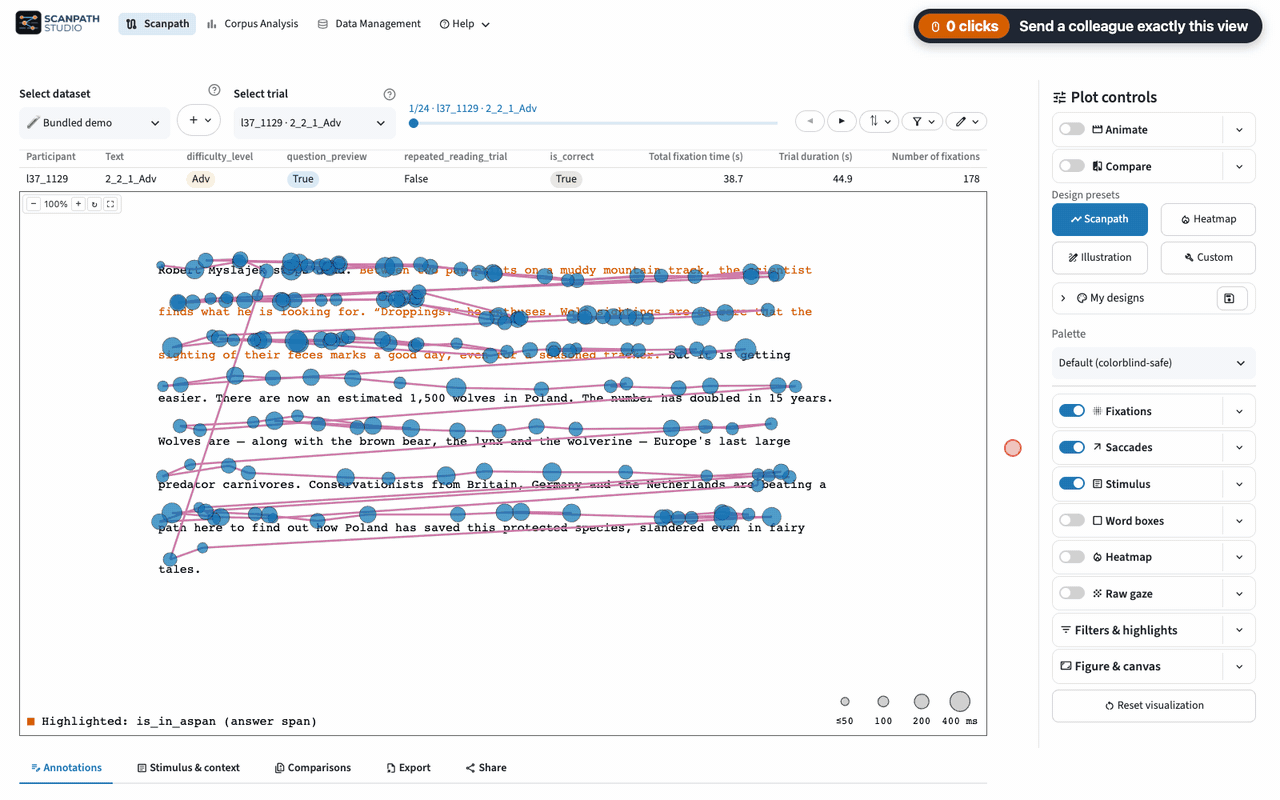
Task: Open the Corpus Analysis page
Action: [x=252, y=24]
